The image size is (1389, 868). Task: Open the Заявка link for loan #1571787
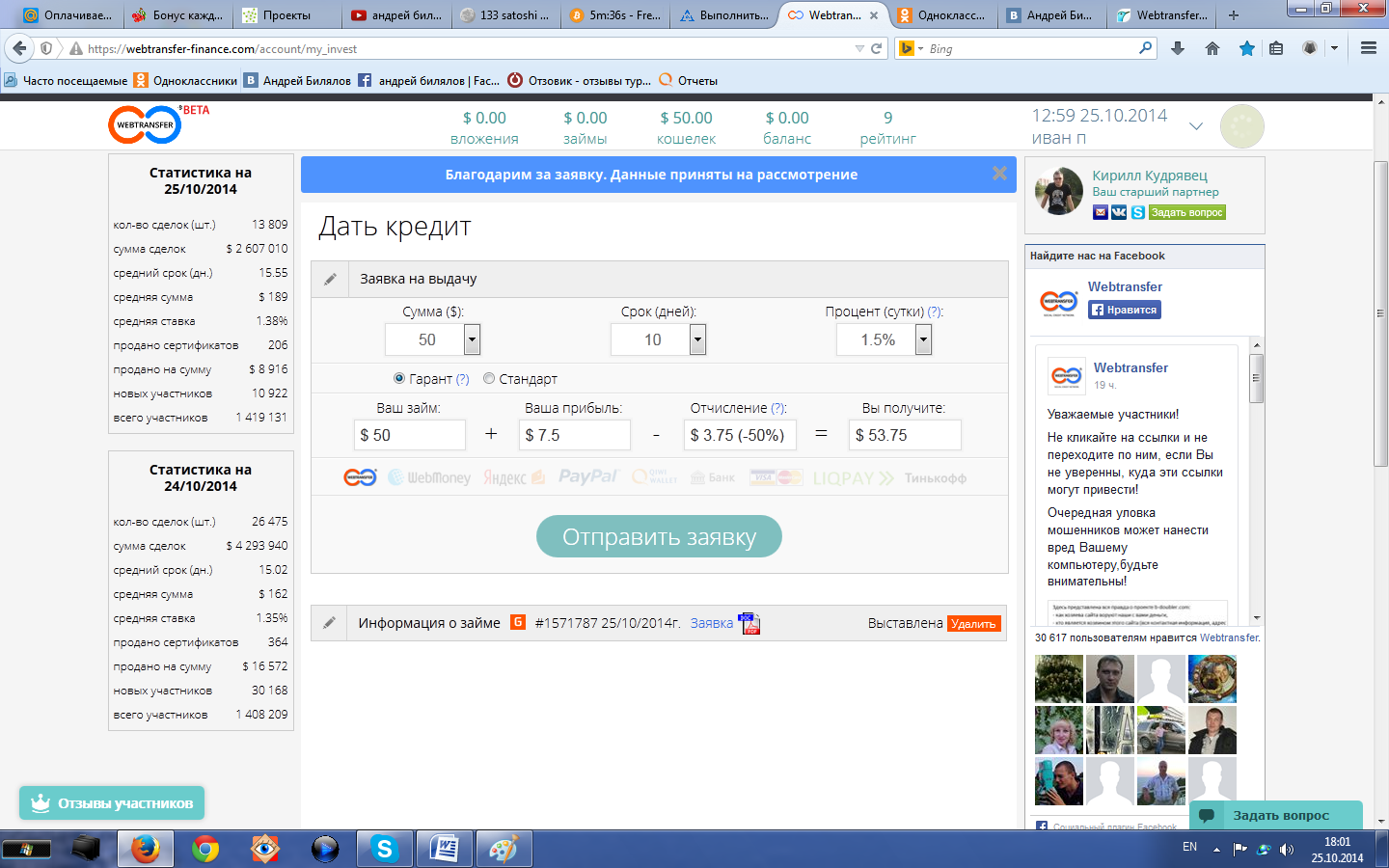coord(712,623)
